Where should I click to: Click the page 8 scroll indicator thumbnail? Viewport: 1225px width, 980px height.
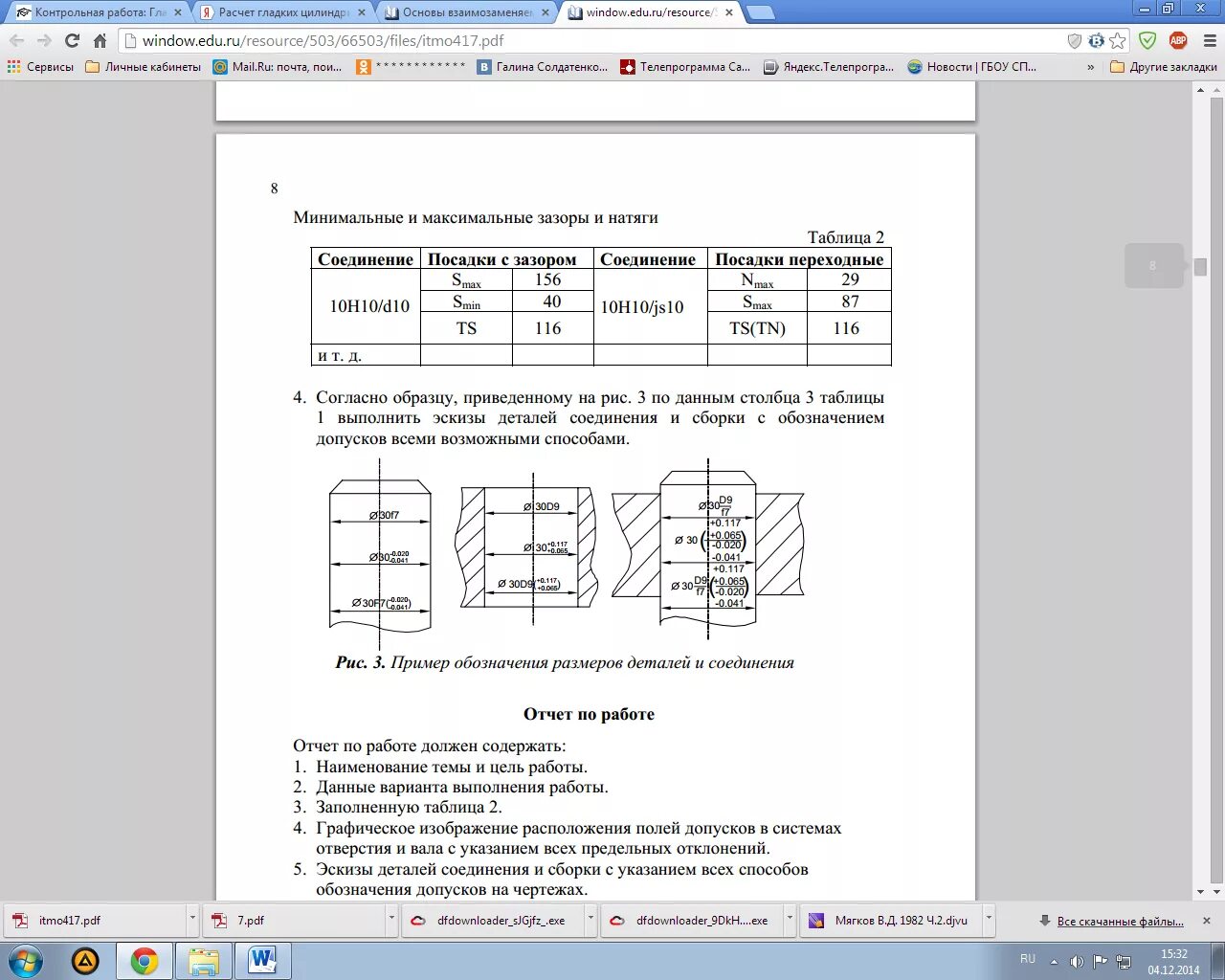pos(1152,266)
